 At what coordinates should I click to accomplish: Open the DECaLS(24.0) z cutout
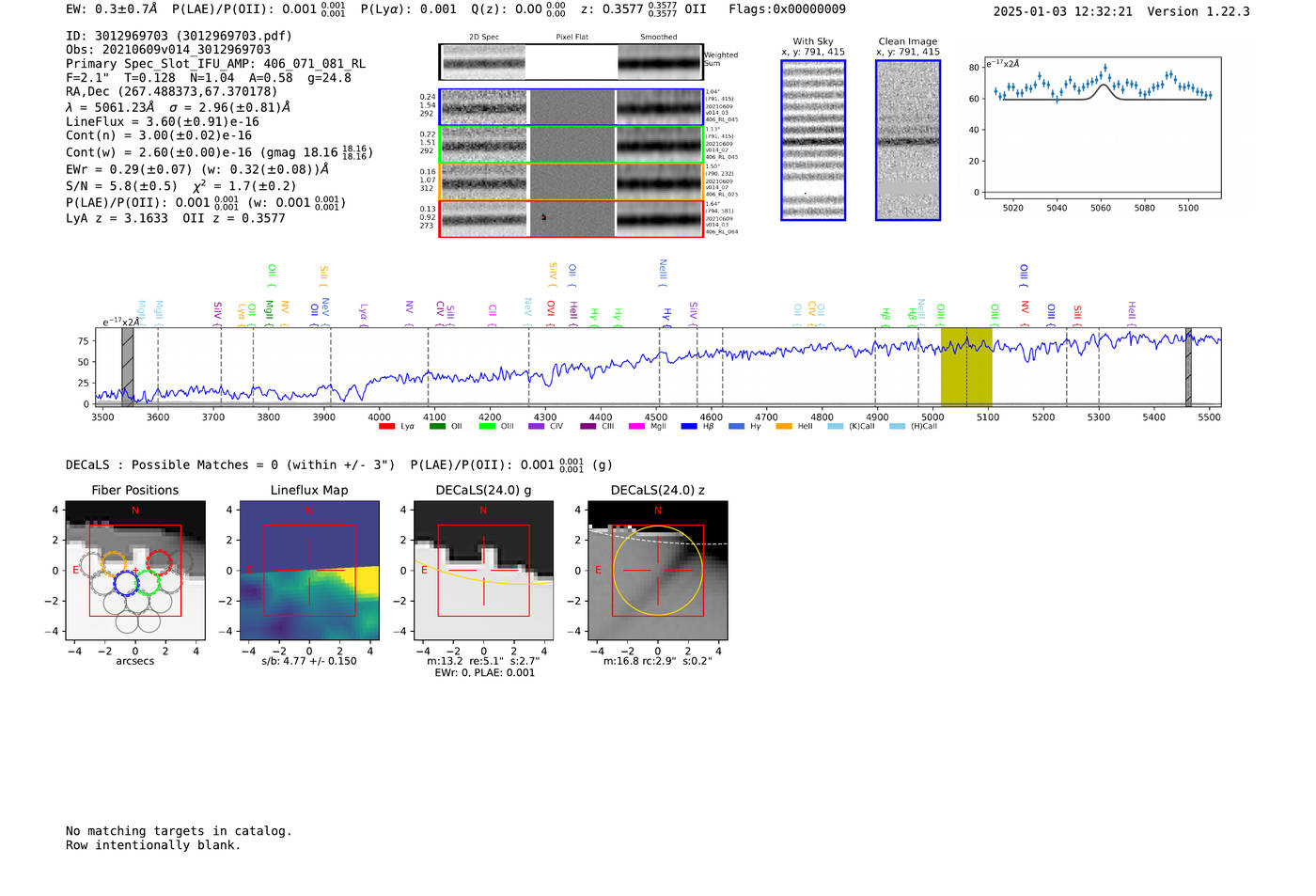point(657,570)
